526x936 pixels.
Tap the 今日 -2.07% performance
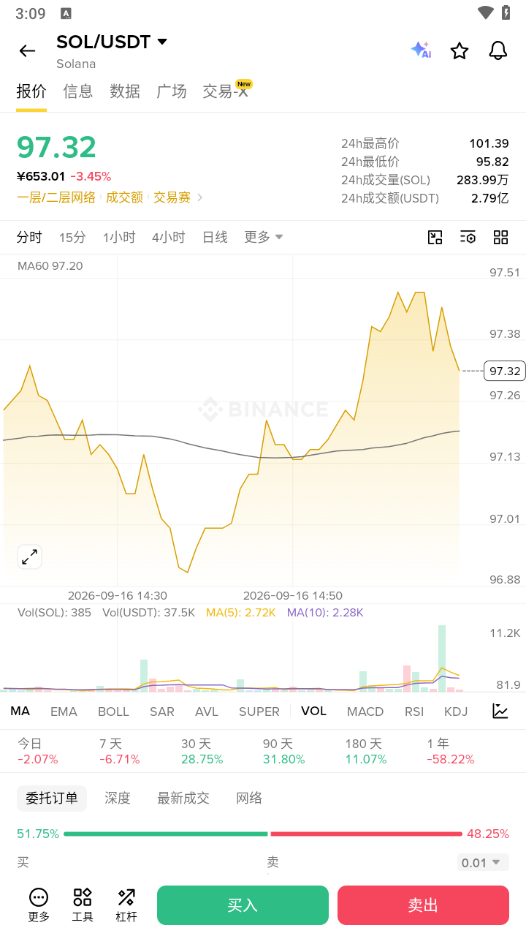pyautogui.click(x=38, y=752)
